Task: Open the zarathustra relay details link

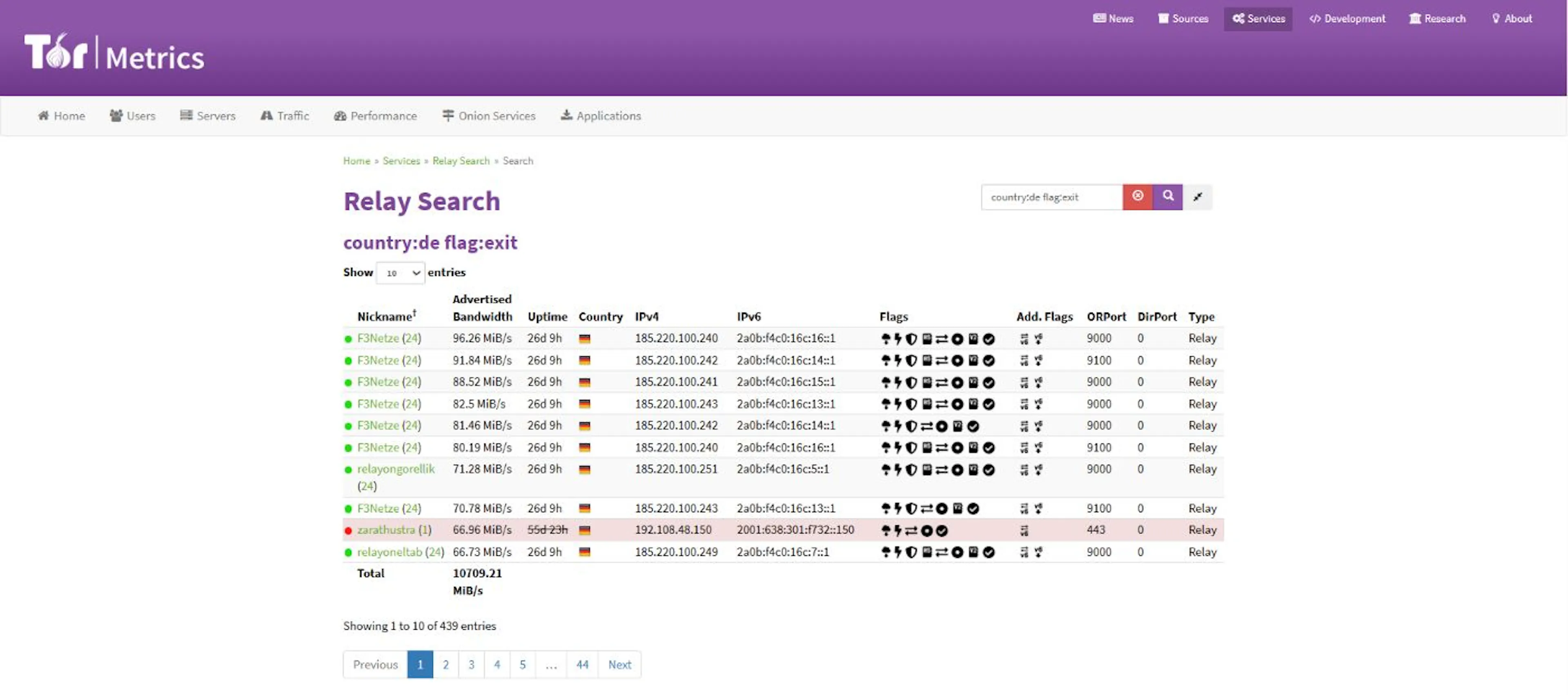Action: pyautogui.click(x=386, y=530)
